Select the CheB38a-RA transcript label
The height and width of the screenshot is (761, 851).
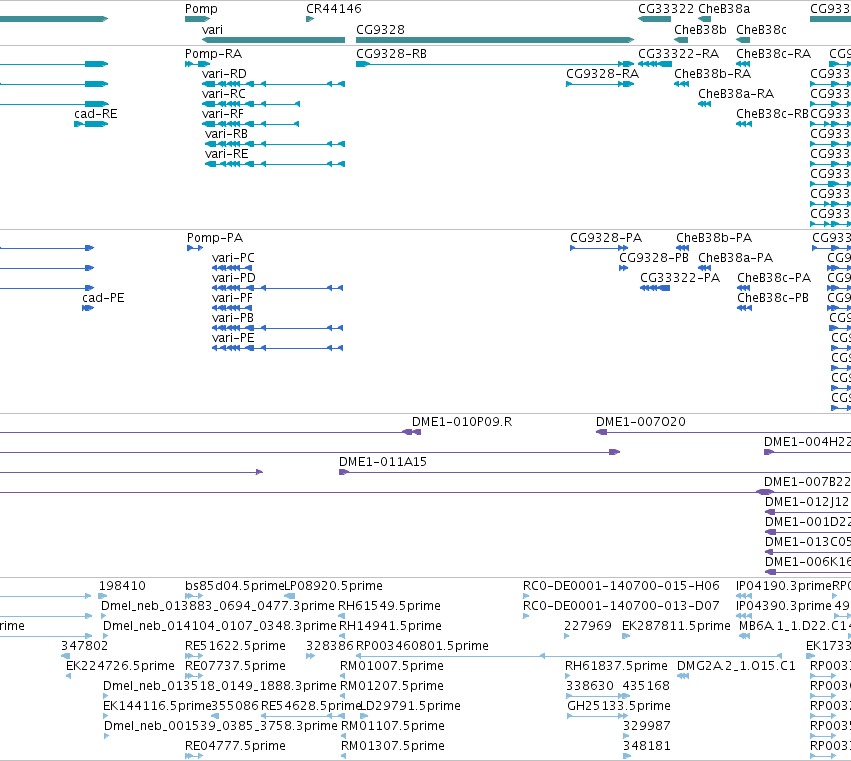tap(735, 94)
